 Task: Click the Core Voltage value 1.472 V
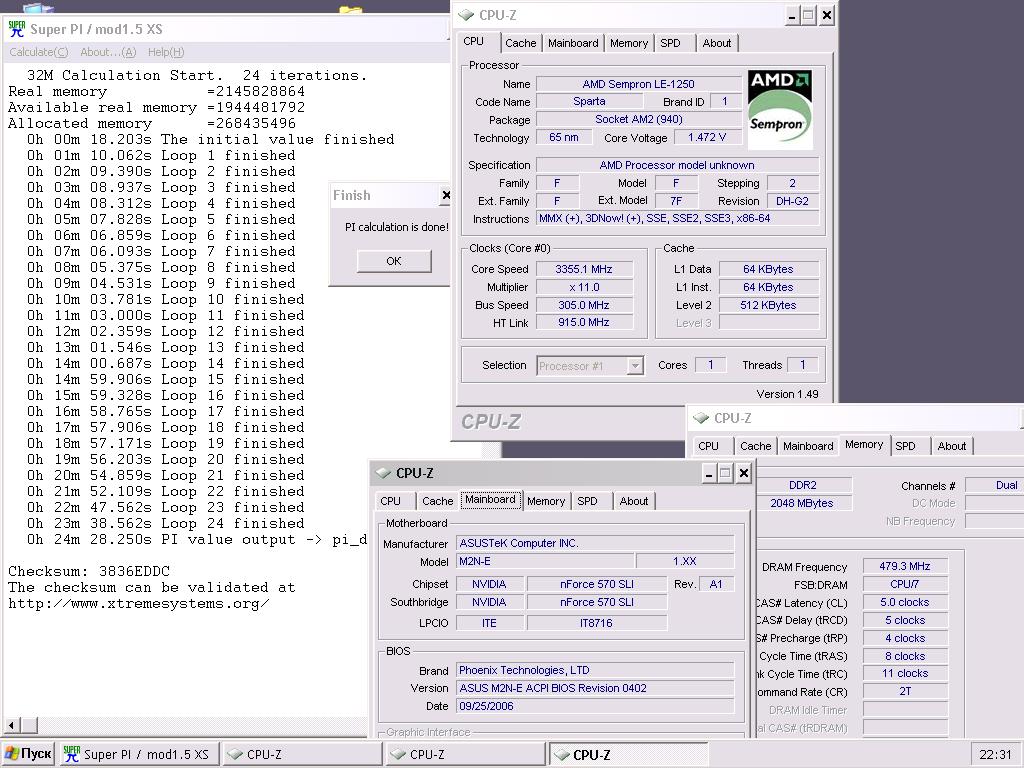click(707, 137)
